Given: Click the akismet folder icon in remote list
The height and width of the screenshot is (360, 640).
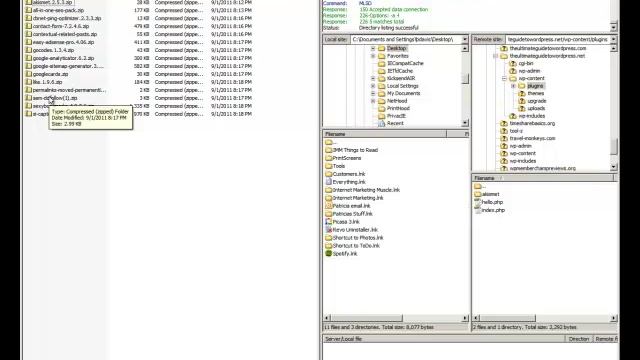Looking at the screenshot, I should 478,194.
